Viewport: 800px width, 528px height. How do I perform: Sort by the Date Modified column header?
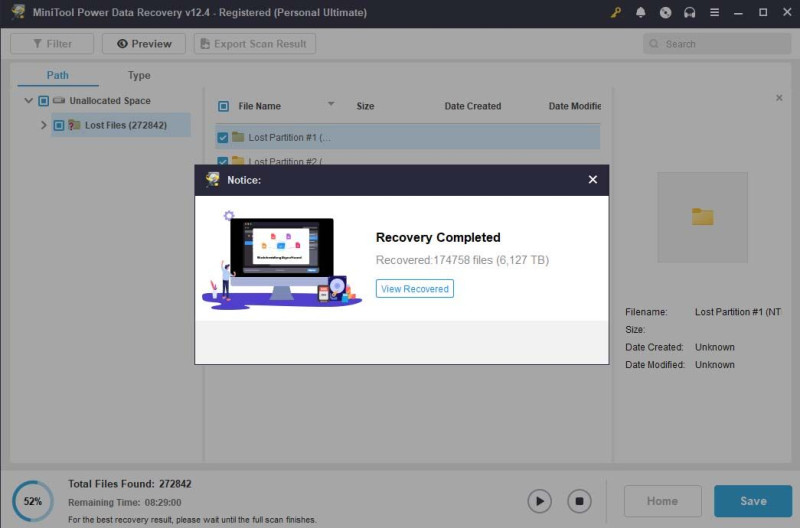click(x=574, y=106)
